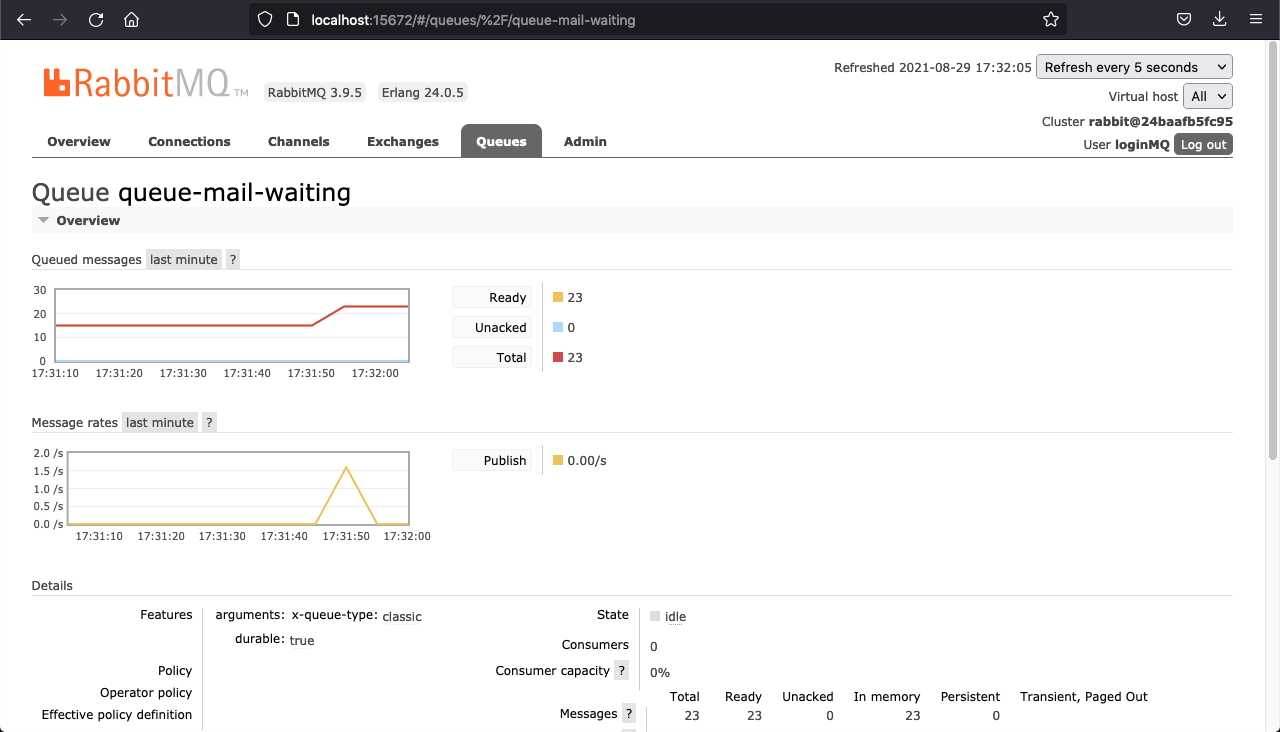Click the RabbitMQ 3.9.5 version label
The width and height of the screenshot is (1280, 732).
315,92
